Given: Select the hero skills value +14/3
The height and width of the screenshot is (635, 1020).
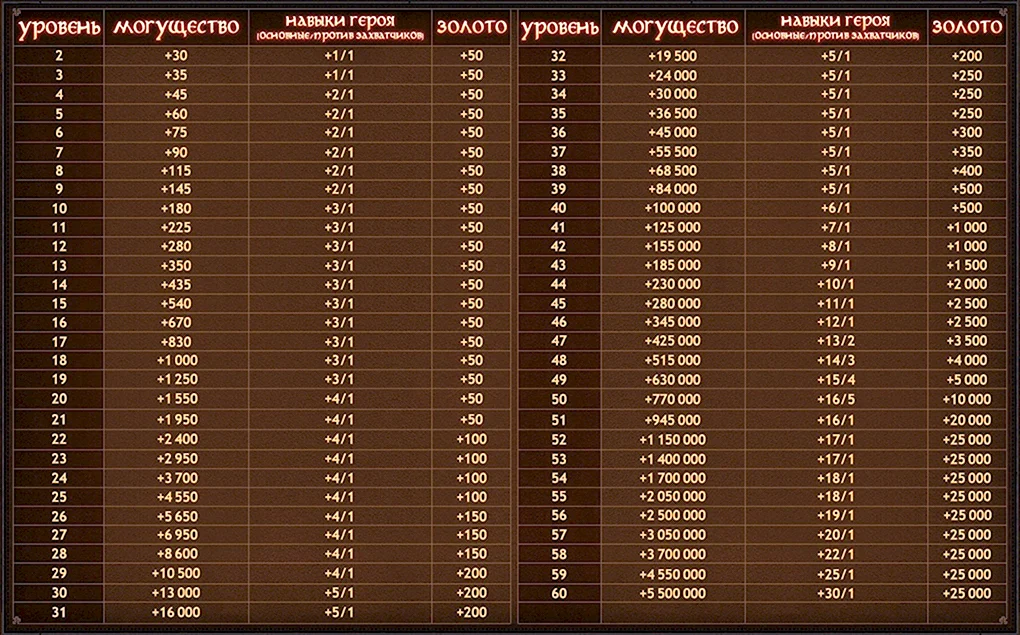Looking at the screenshot, I should click(x=836, y=360).
